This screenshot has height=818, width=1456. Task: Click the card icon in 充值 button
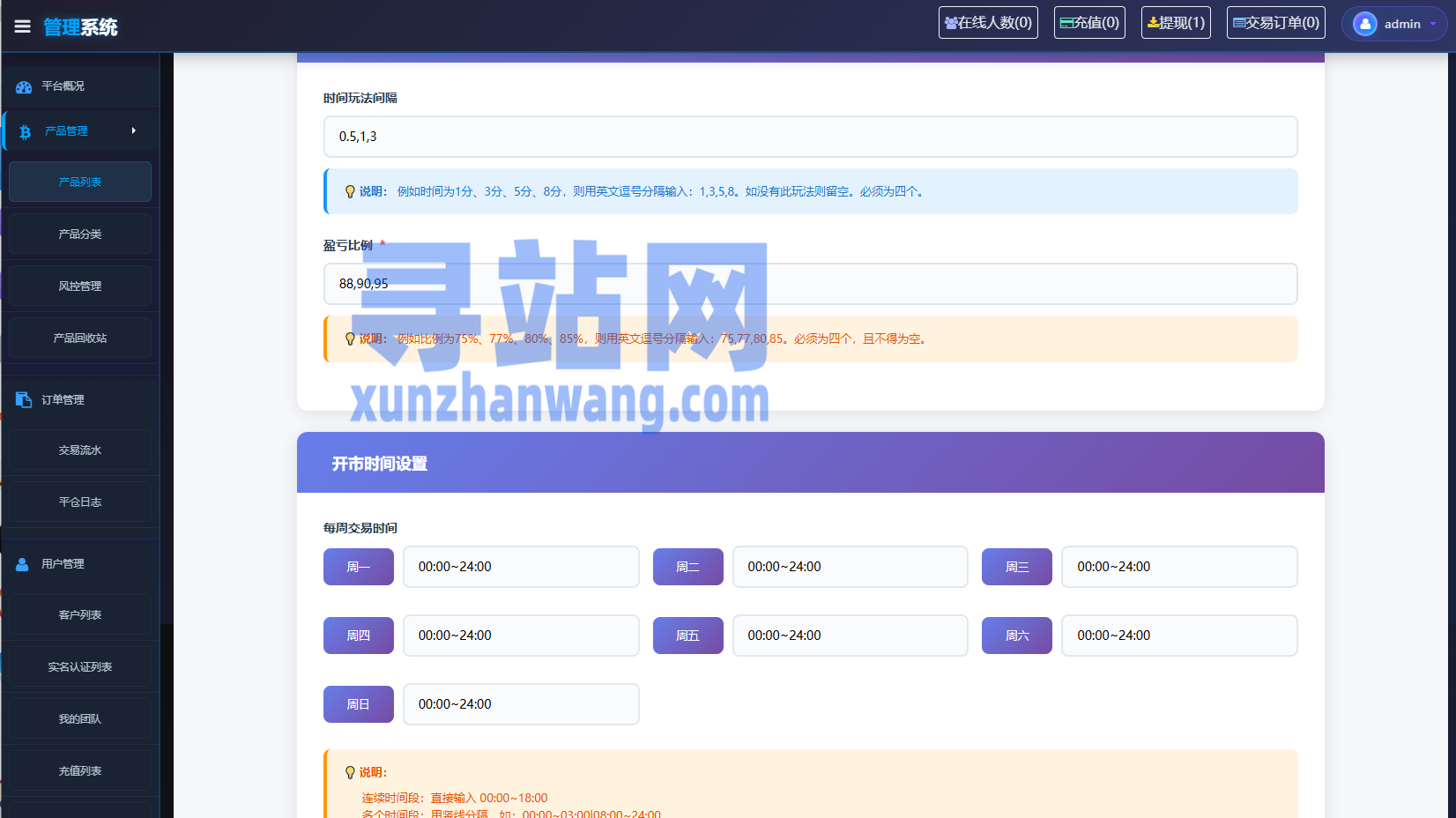pyautogui.click(x=1066, y=23)
